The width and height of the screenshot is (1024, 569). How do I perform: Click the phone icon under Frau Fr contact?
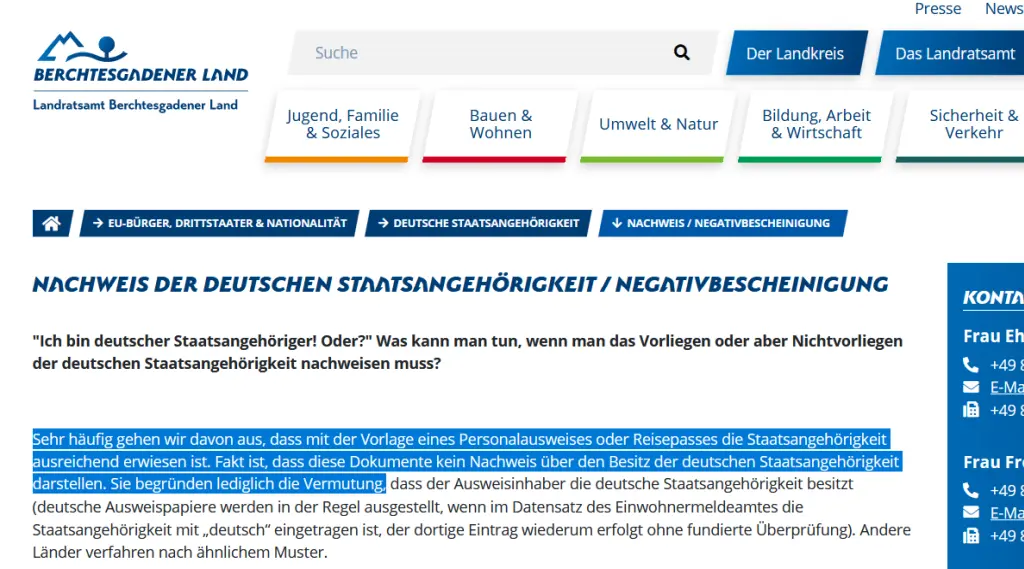pyautogui.click(x=970, y=490)
